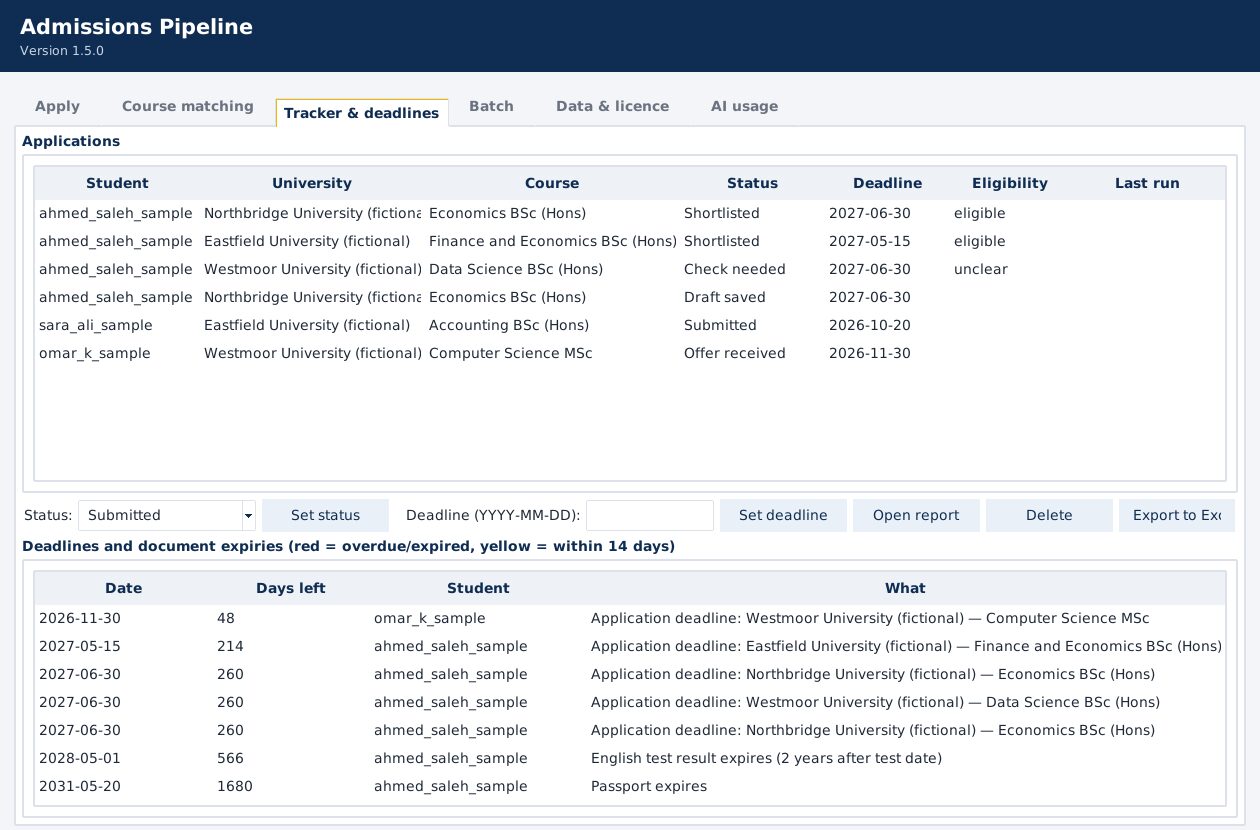Select the 48 days left deadline row
The width and height of the screenshot is (1260, 830).
click(630, 618)
